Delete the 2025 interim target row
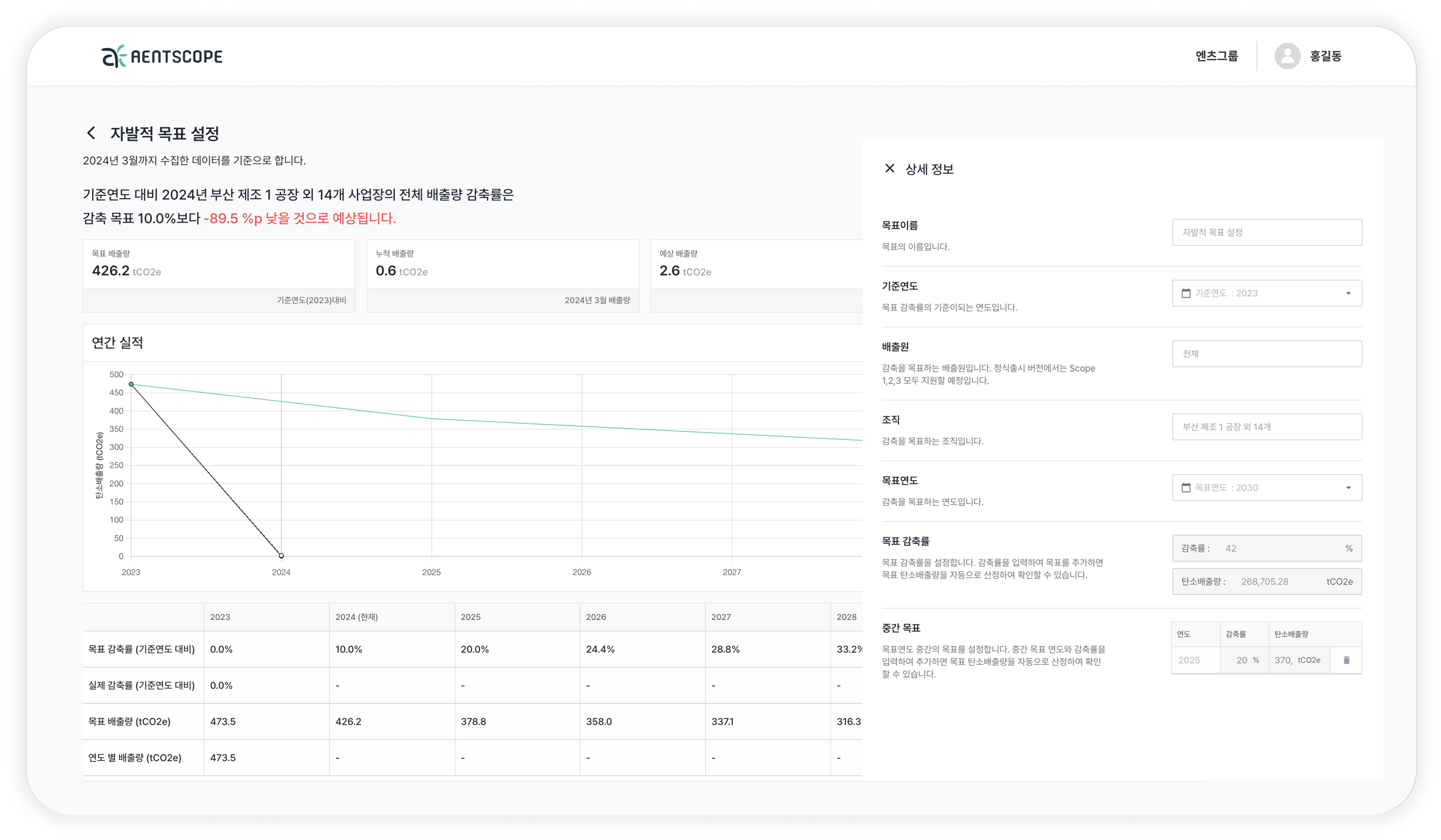This screenshot has width=1441, height=840. tap(1346, 661)
